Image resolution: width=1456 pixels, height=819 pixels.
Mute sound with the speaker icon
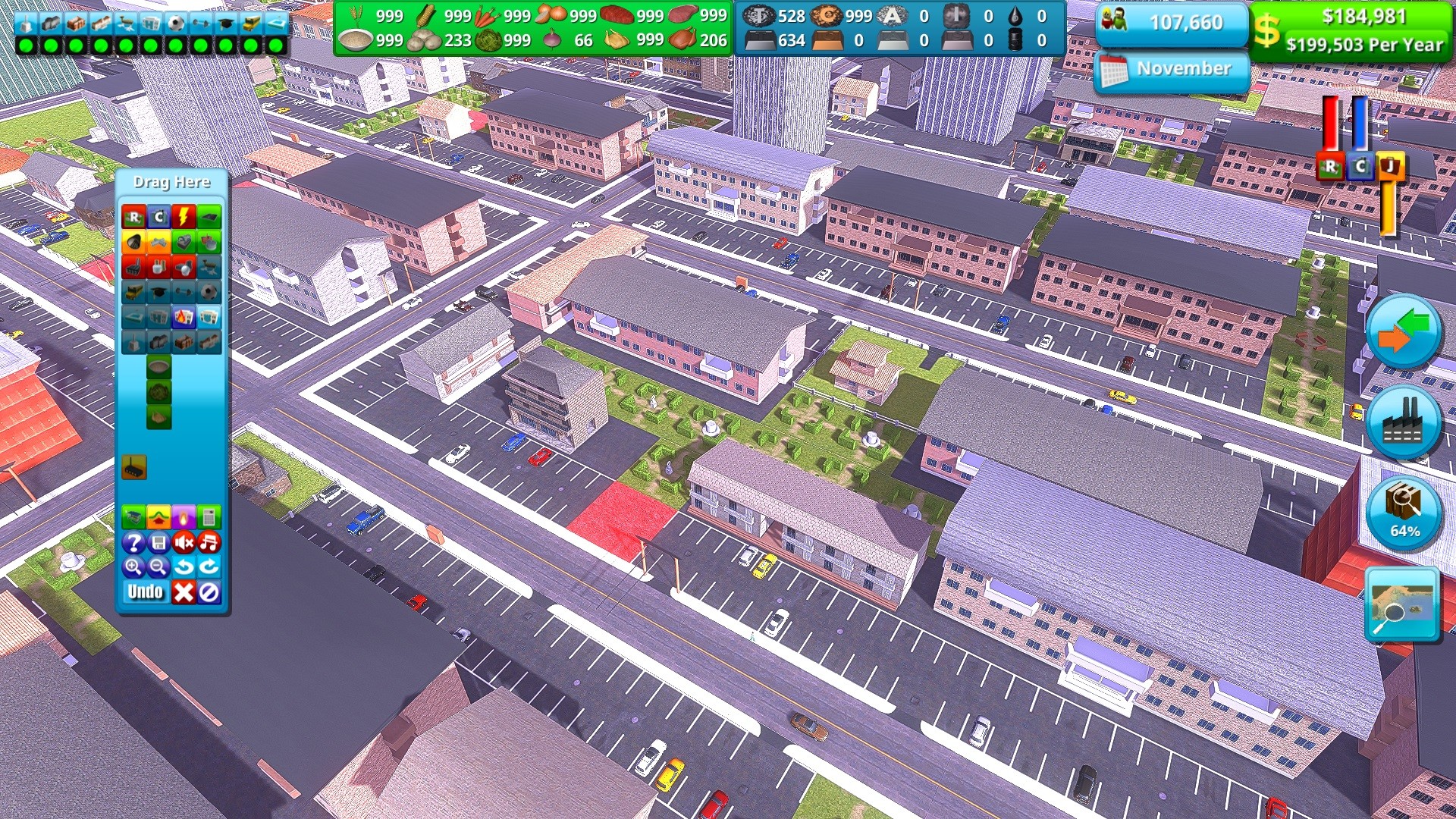tap(184, 542)
